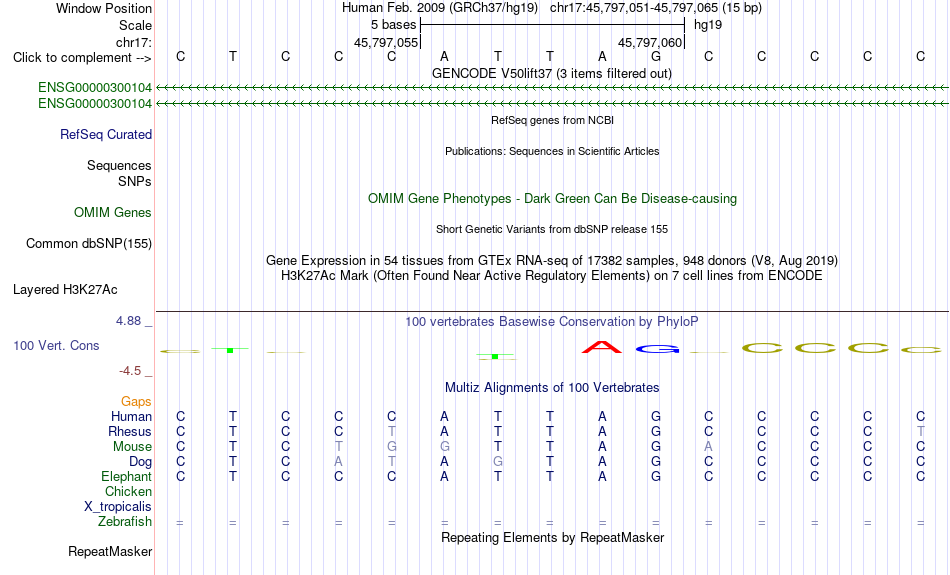Screen dimensions: 950x575
Task: Click the GTEx Gene Expression track title
Action: [x=552, y=261]
